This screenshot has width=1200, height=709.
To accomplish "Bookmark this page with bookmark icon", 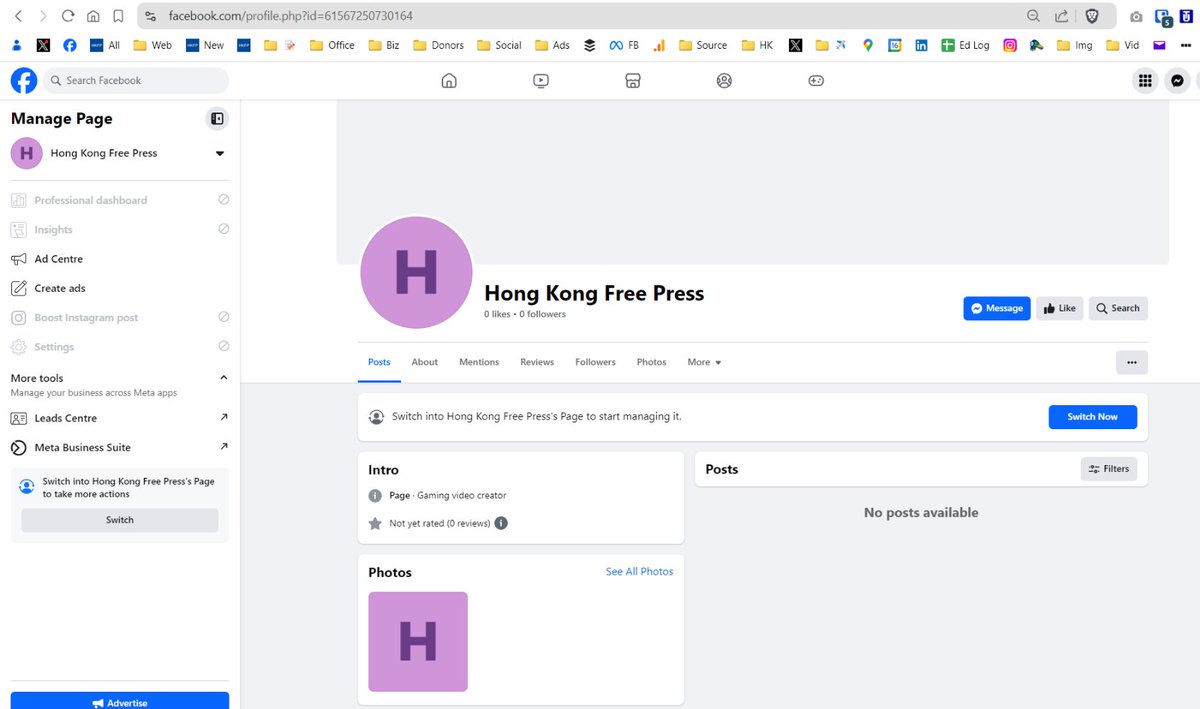I will 118,16.
